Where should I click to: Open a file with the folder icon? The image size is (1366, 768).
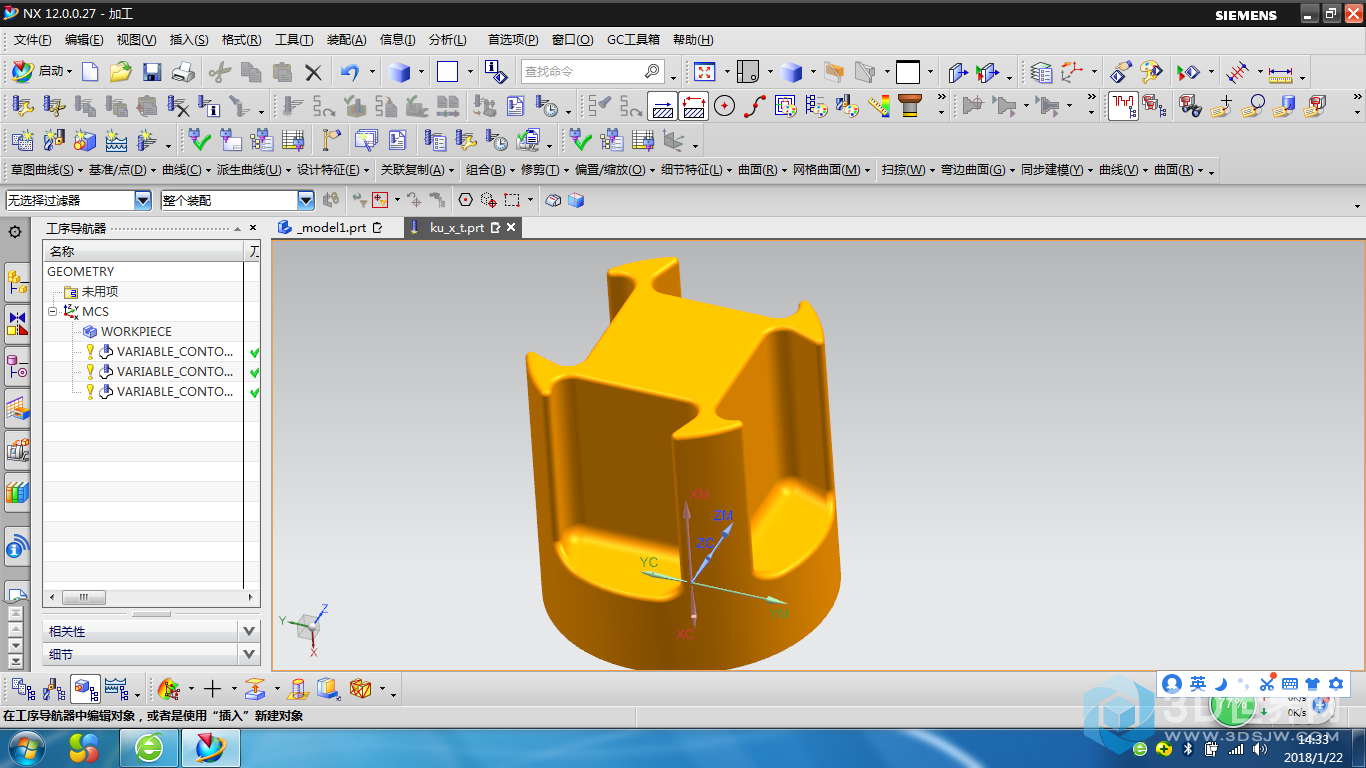[x=120, y=72]
